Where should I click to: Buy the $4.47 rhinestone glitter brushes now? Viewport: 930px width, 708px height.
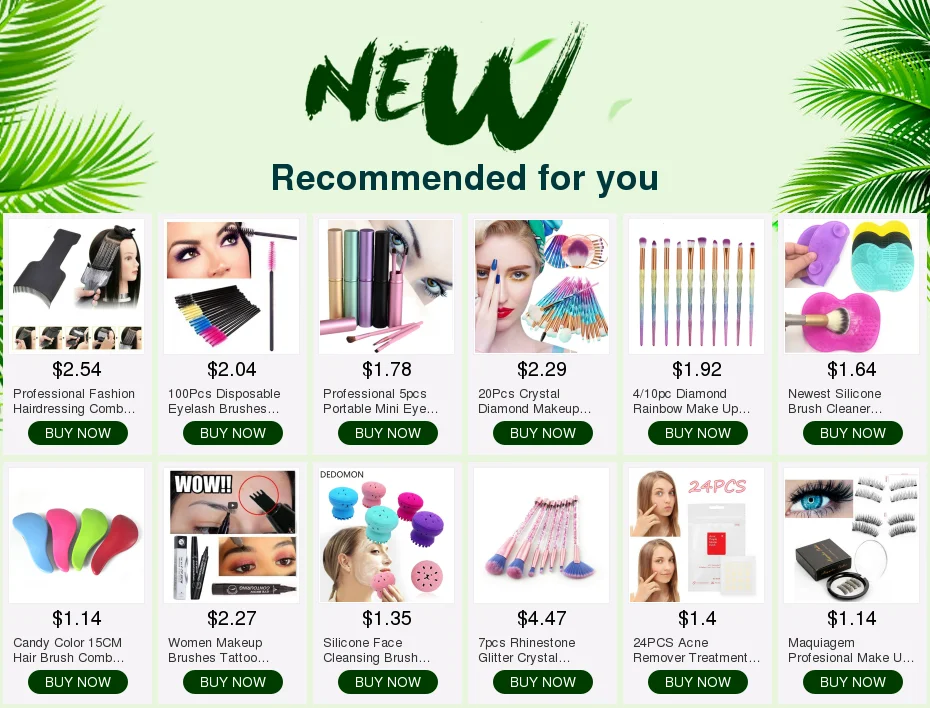pyautogui.click(x=543, y=682)
